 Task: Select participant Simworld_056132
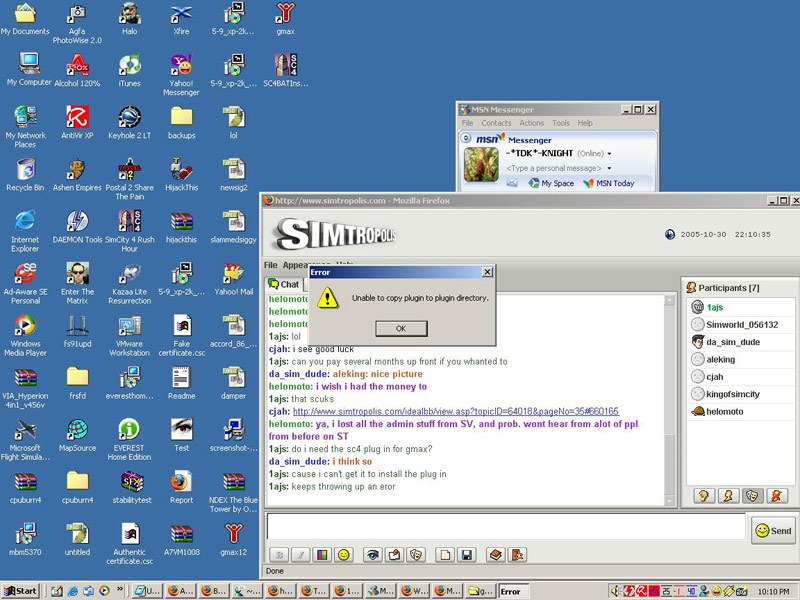pos(741,324)
